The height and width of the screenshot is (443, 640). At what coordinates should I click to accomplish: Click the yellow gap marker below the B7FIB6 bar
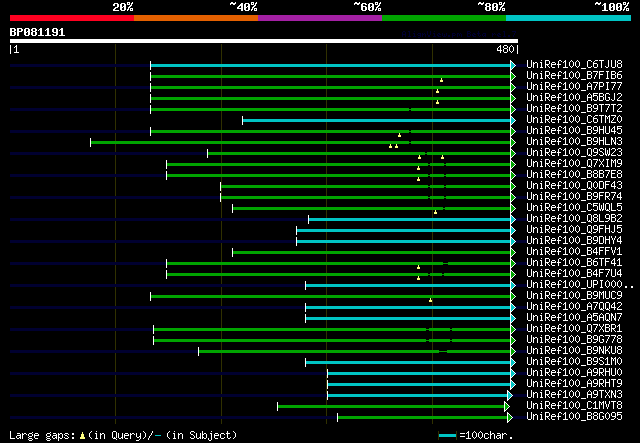pyautogui.click(x=442, y=80)
